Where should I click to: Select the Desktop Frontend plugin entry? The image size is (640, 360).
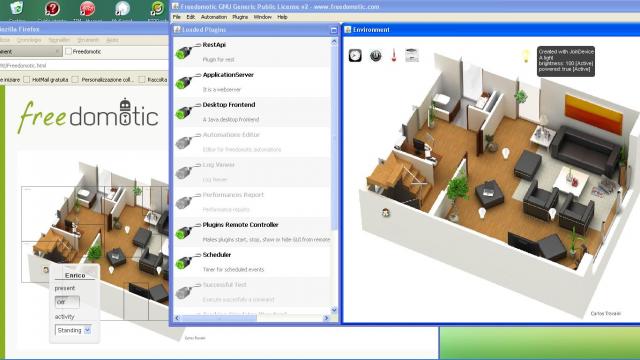click(252, 112)
